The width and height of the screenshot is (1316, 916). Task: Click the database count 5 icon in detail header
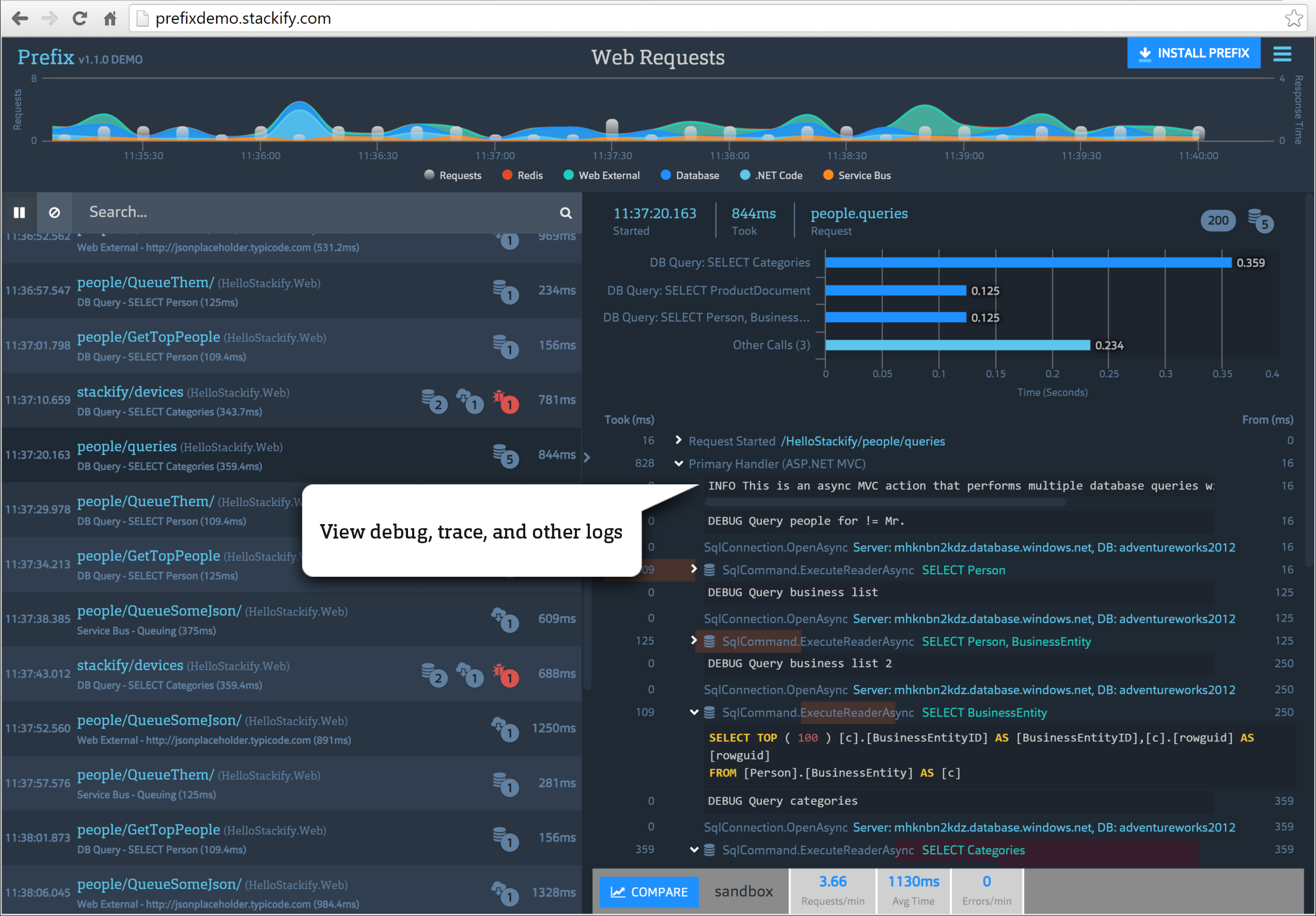click(1260, 220)
